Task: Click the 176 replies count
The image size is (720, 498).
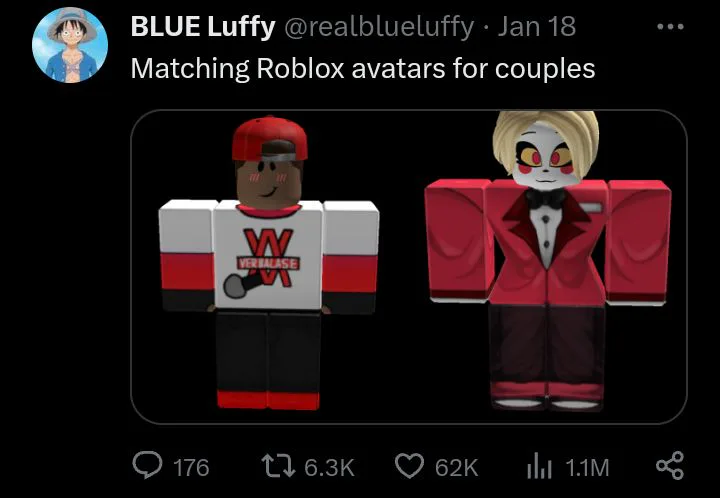Action: pos(191,468)
